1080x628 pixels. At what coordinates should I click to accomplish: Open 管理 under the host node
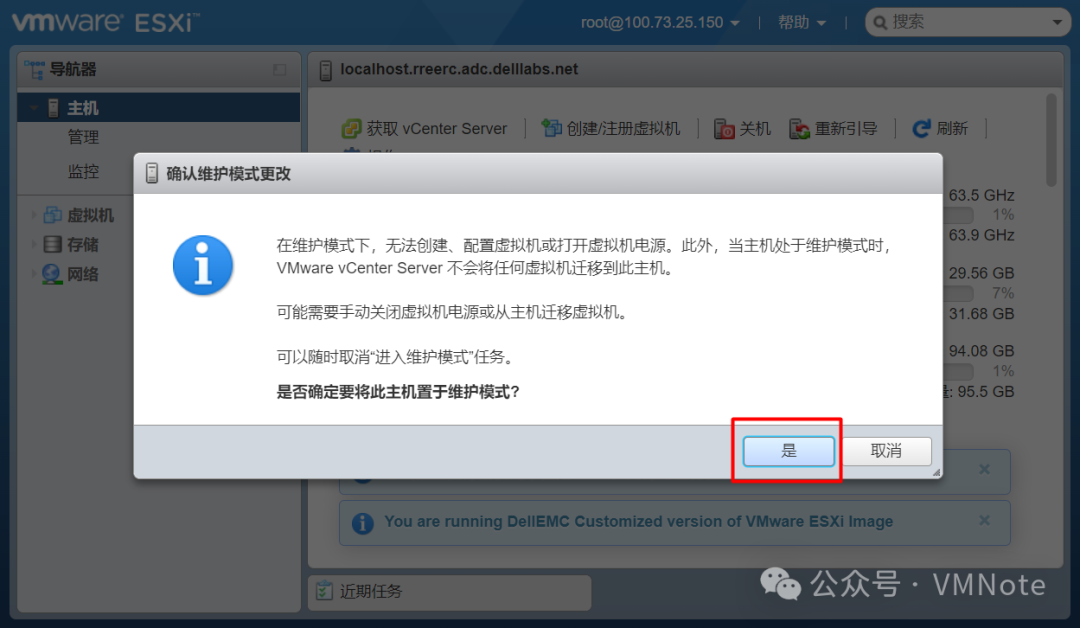[83, 137]
